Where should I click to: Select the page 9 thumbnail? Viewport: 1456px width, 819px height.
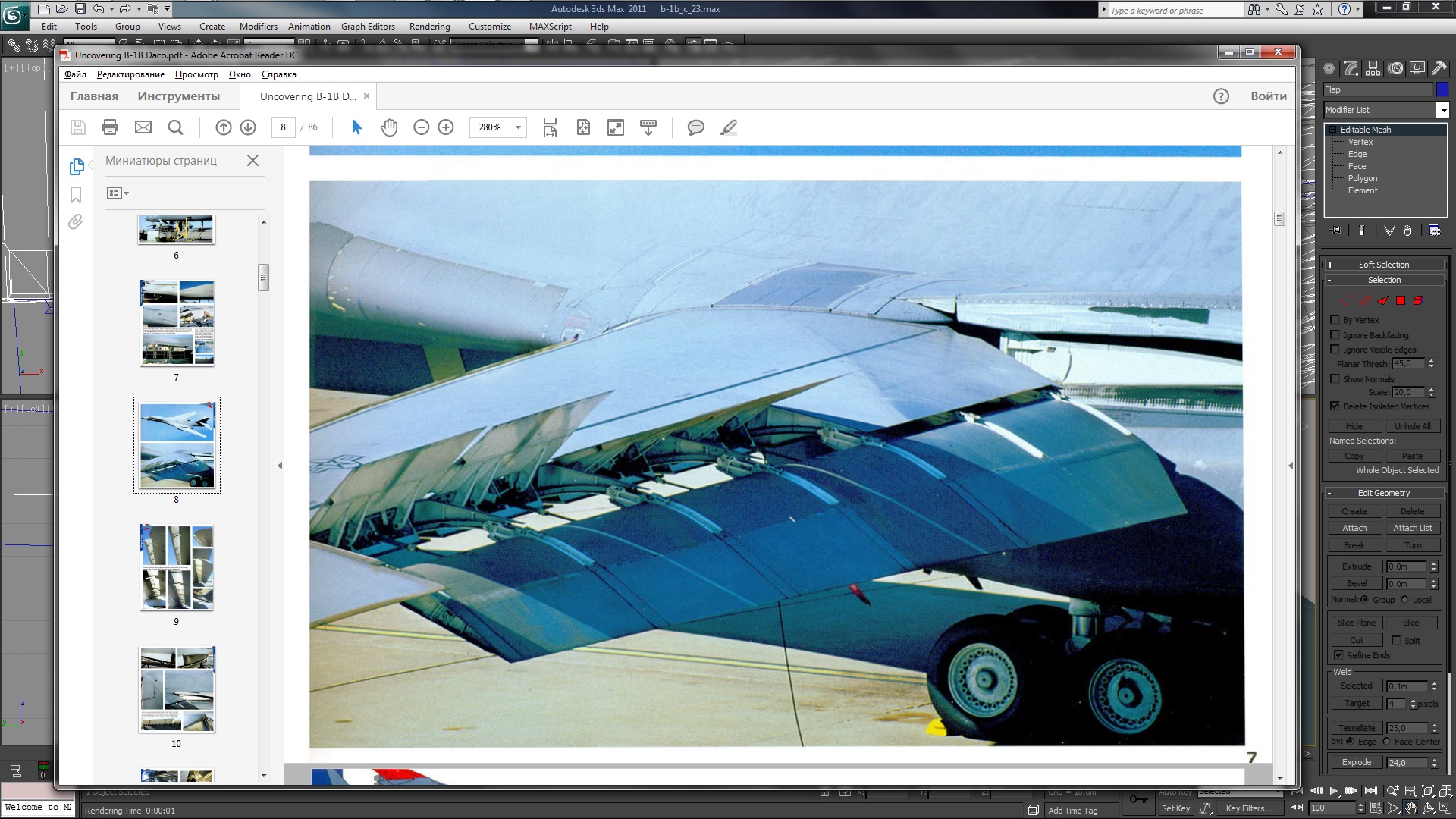[177, 567]
